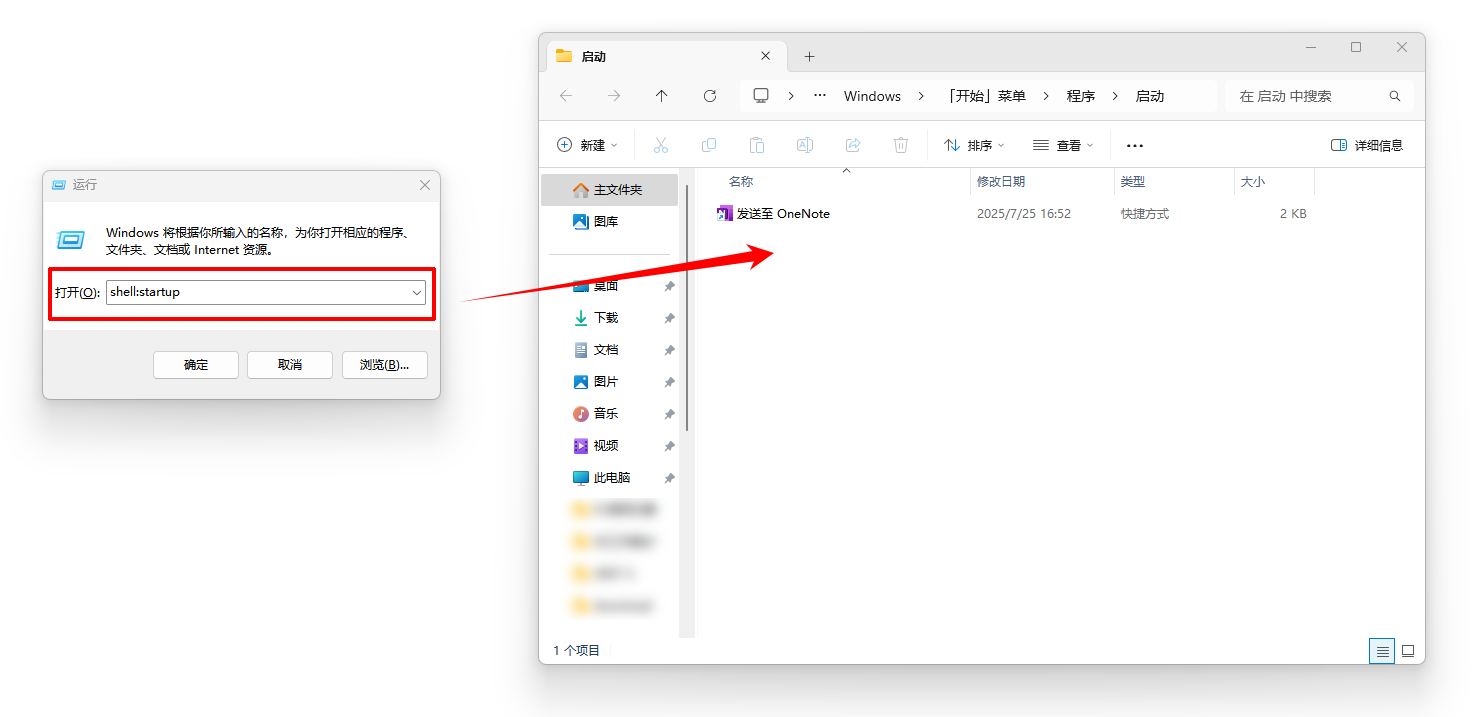Viewport: 1475px width, 717px height.
Task: Sort by the 大小 column header
Action: coord(1274,182)
